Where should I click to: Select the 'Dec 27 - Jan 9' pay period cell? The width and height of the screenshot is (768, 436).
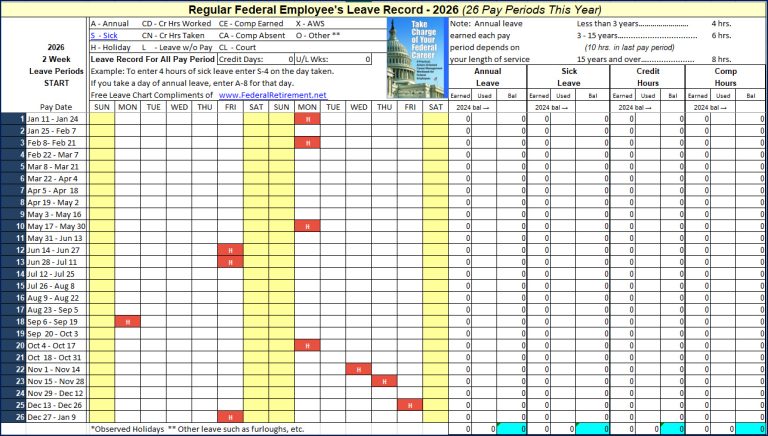[x=56, y=417]
